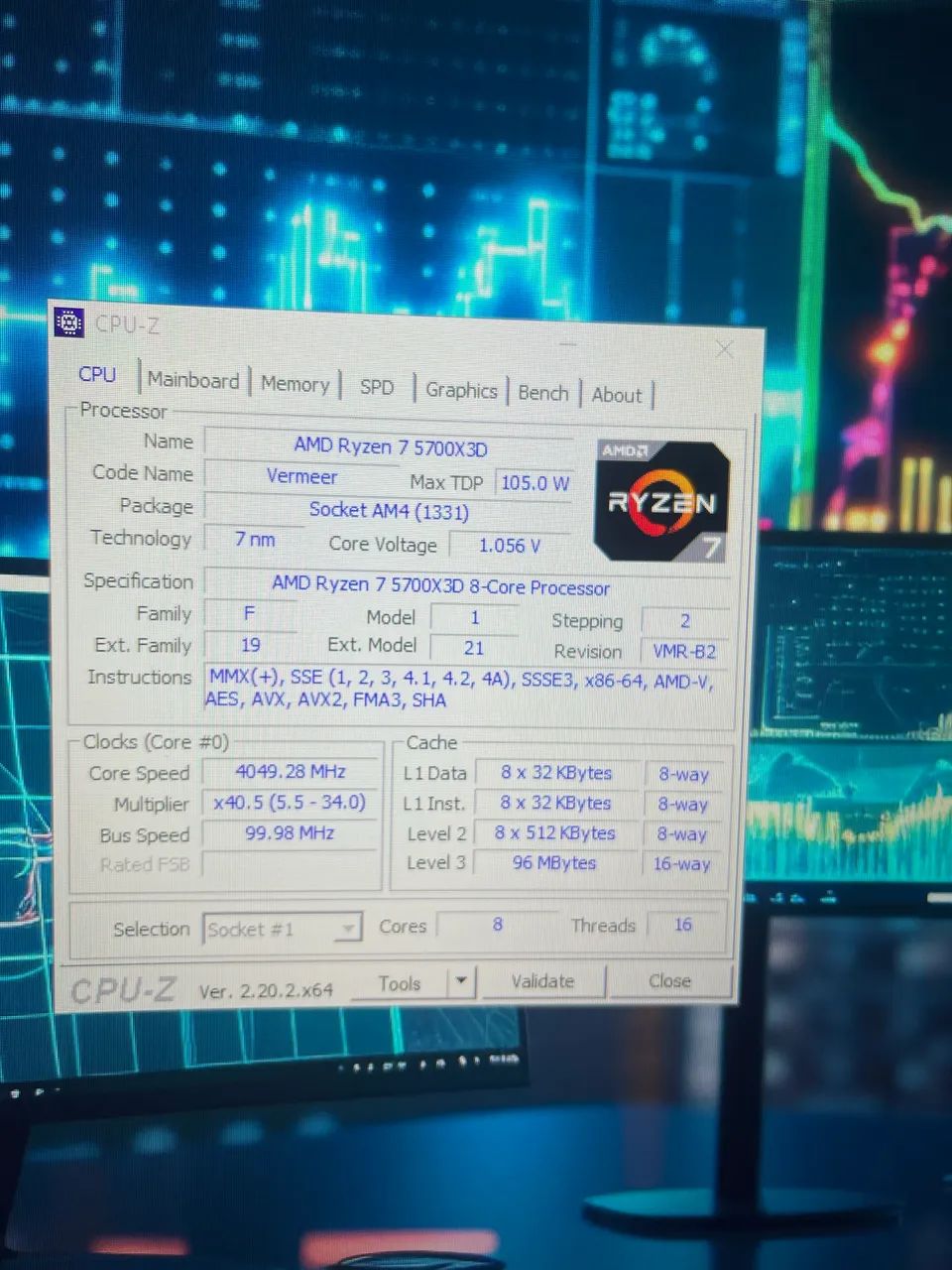Click the Package value Socket AM4 (1331)
The height and width of the screenshot is (1270, 952).
(x=389, y=510)
